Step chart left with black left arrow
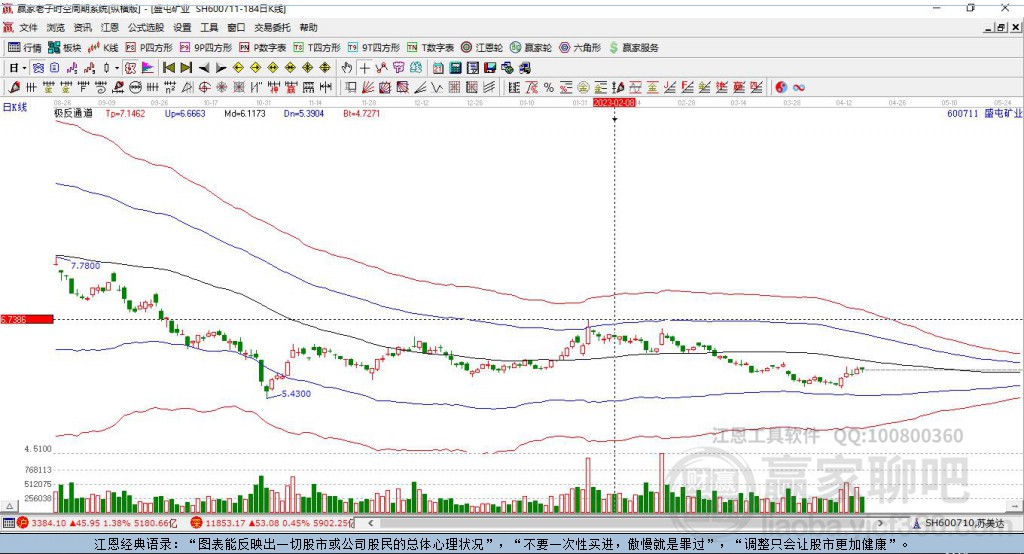The image size is (1024, 554). pos(204,68)
